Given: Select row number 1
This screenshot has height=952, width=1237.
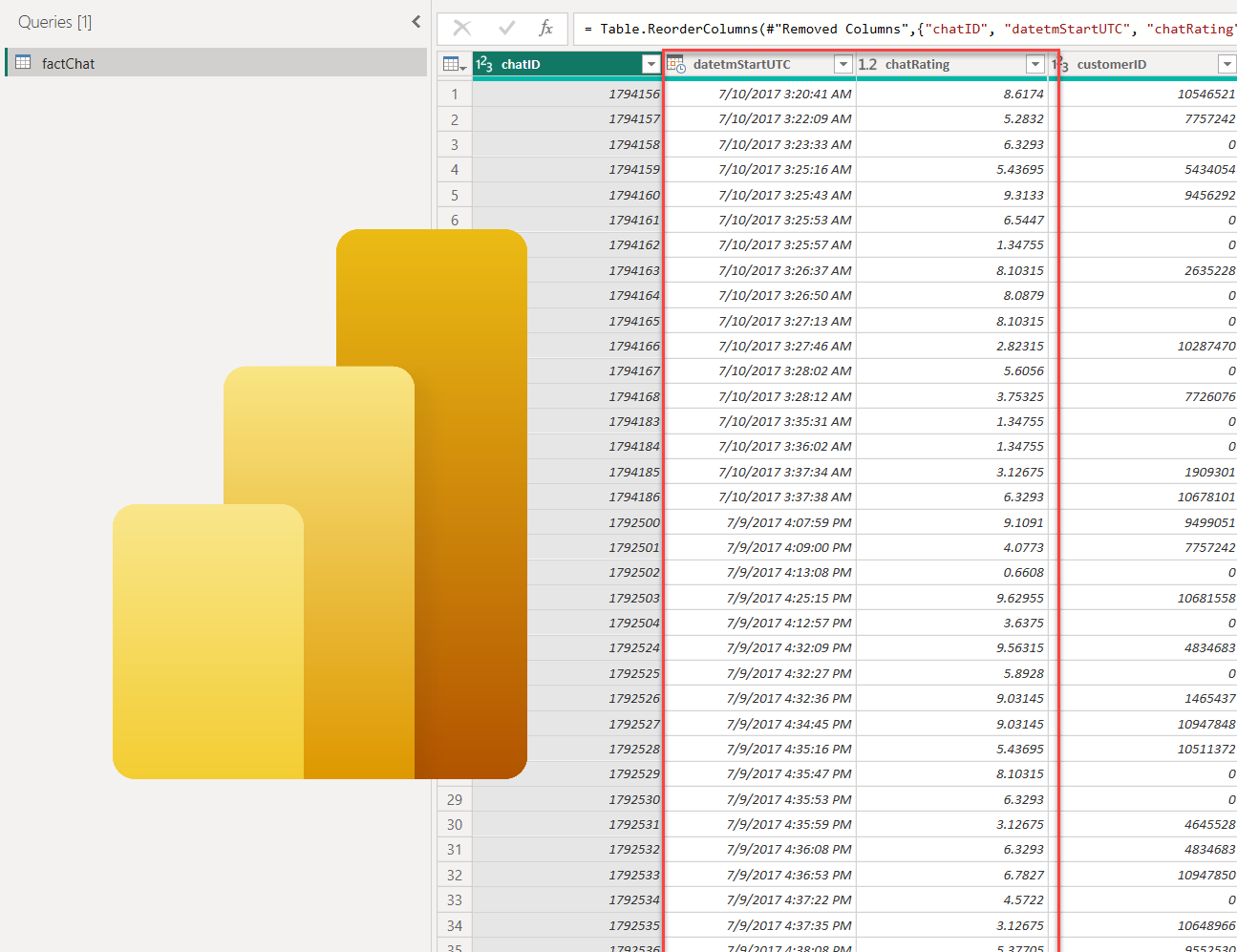Looking at the screenshot, I should point(455,94).
